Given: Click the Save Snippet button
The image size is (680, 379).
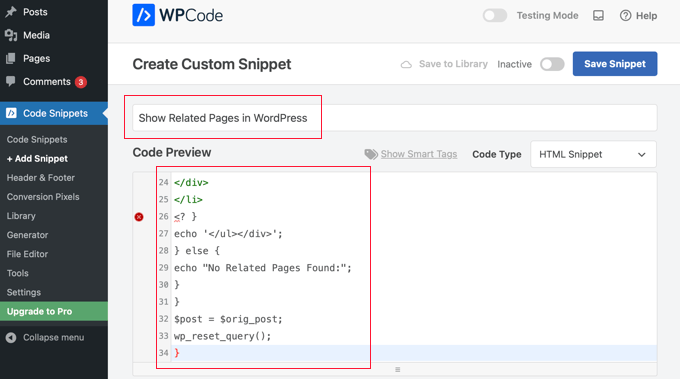Looking at the screenshot, I should tap(615, 64).
